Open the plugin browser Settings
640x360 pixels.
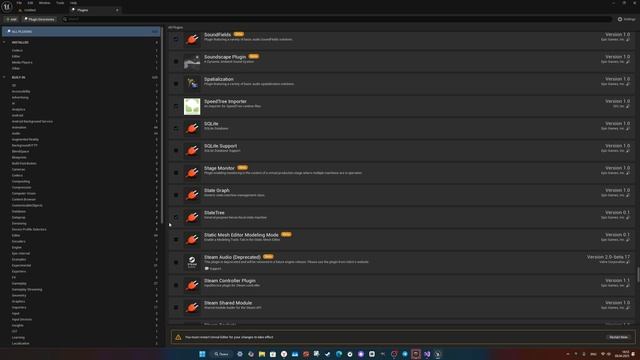pos(627,19)
